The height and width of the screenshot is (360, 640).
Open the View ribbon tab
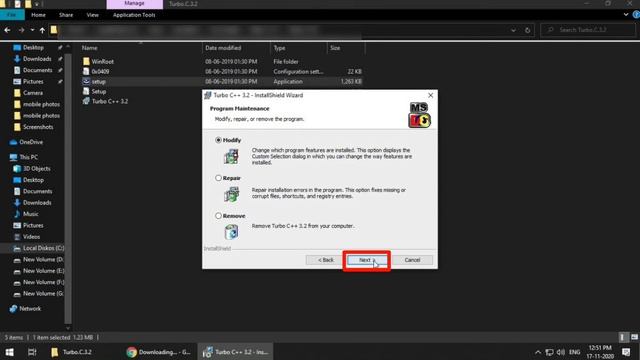click(93, 15)
